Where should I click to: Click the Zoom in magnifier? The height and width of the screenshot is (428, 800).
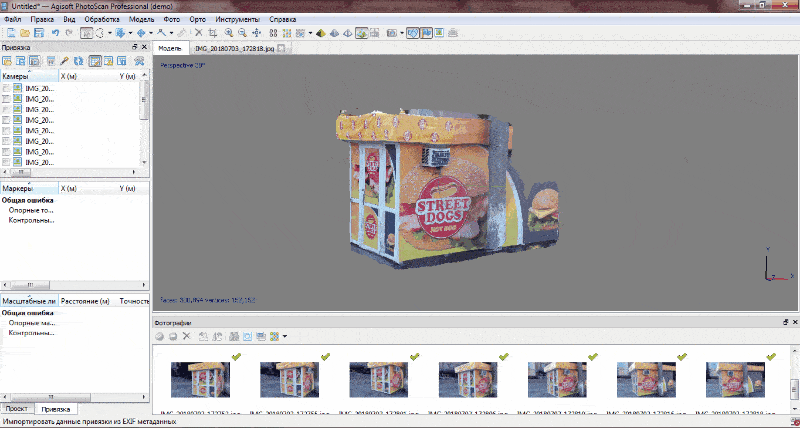(x=229, y=33)
